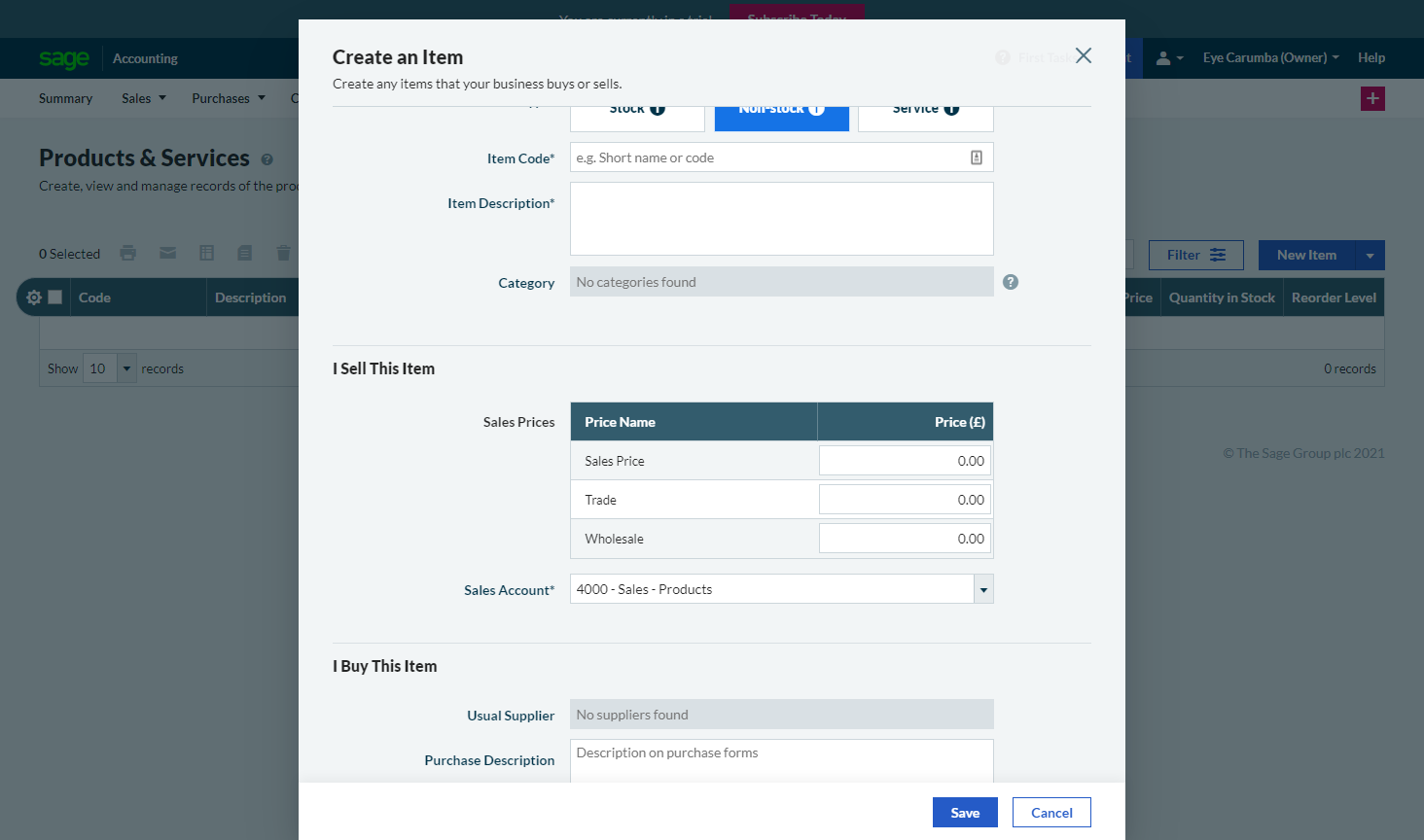Click the help icon beside Products & Services

(x=267, y=159)
